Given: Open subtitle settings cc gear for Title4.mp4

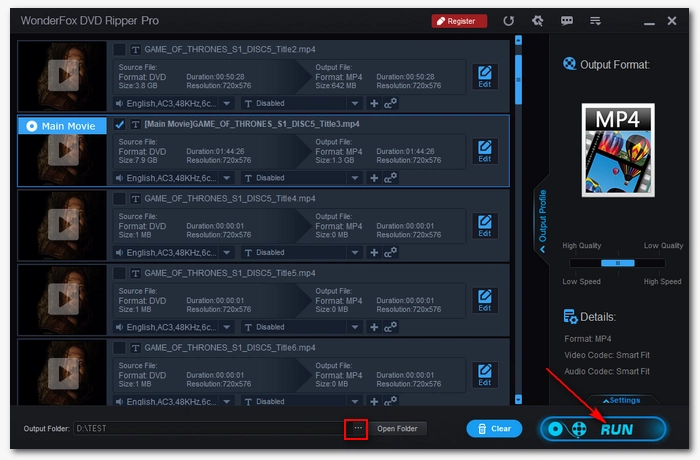Looking at the screenshot, I should (390, 252).
